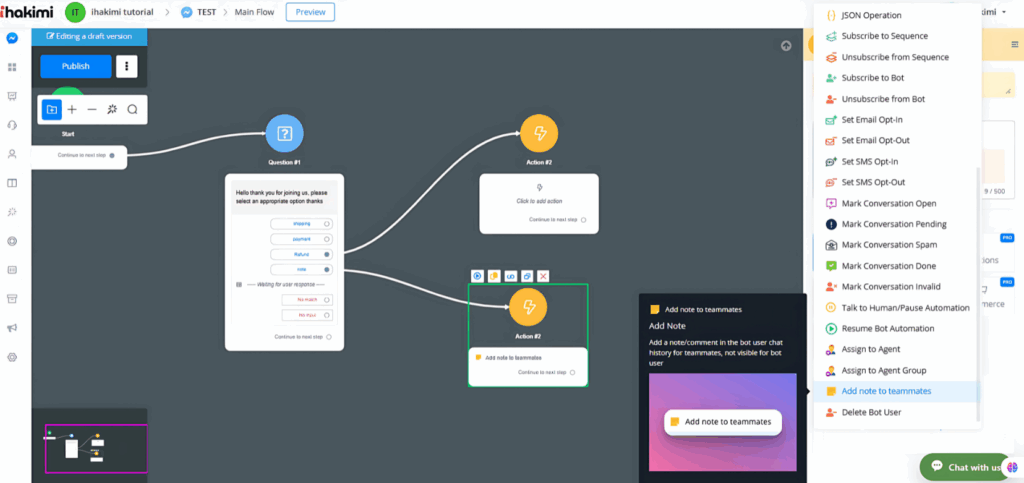Select the 'payment' option connector circle
Viewport: 1024px width, 483px height.
coord(327,239)
